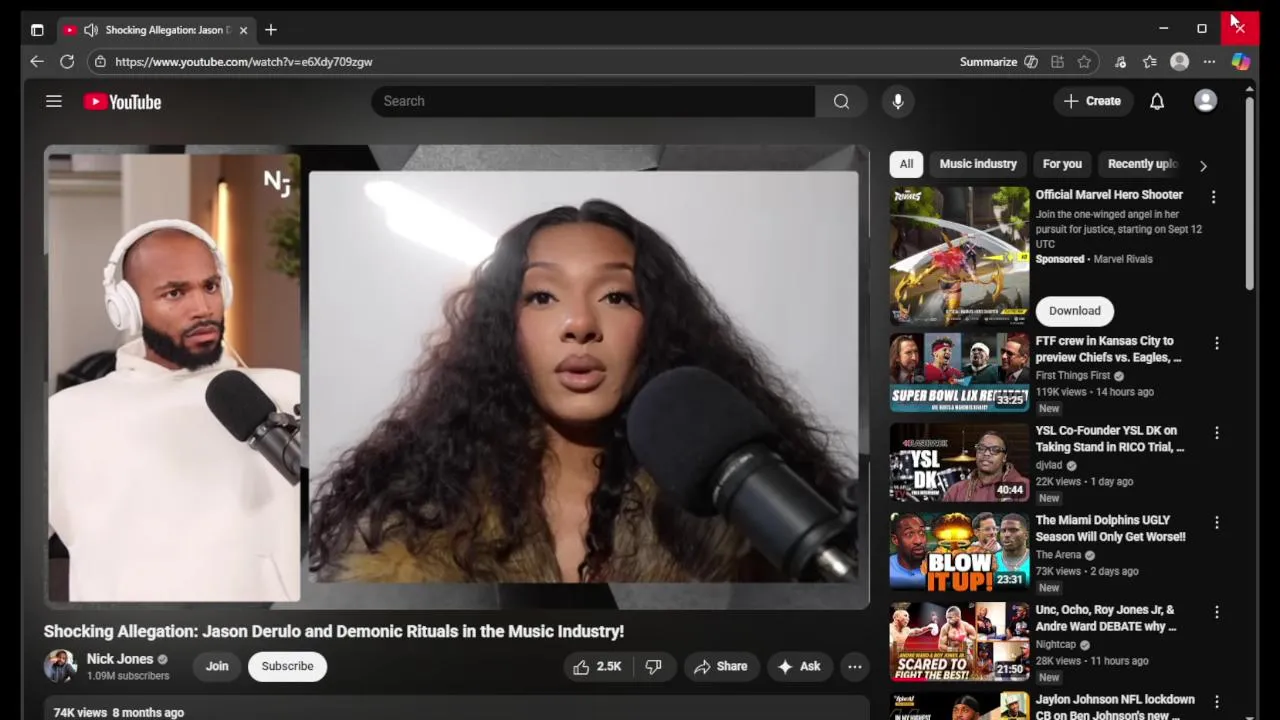Open options for Jaylon Johnson video

pyautogui.click(x=1216, y=702)
